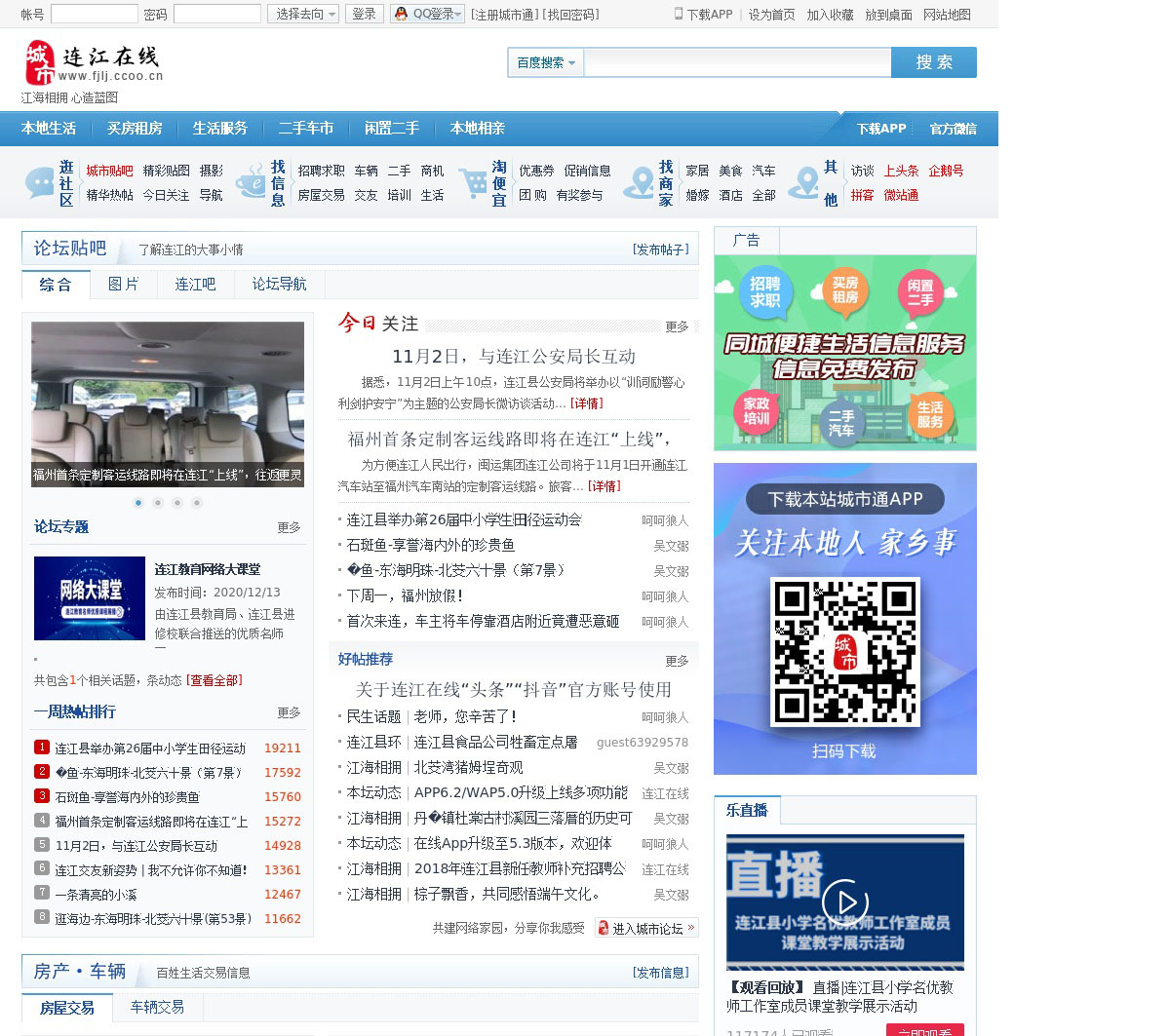Open 官方微信 in the nav bar
Image resolution: width=1170 pixels, height=1036 pixels.
tap(953, 129)
